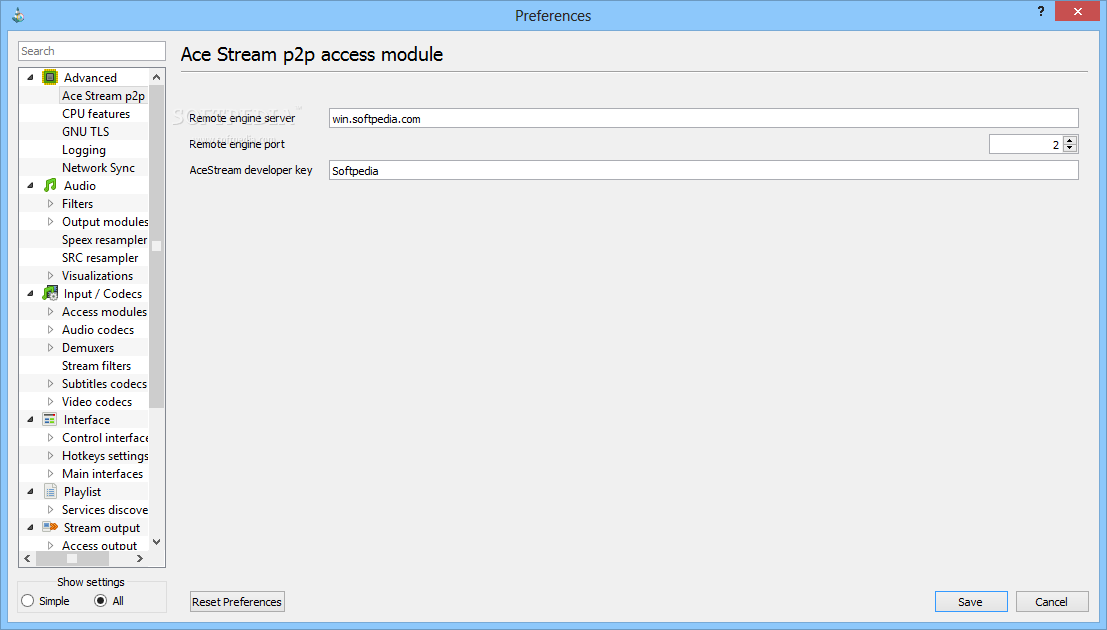Click the Save button

(971, 602)
